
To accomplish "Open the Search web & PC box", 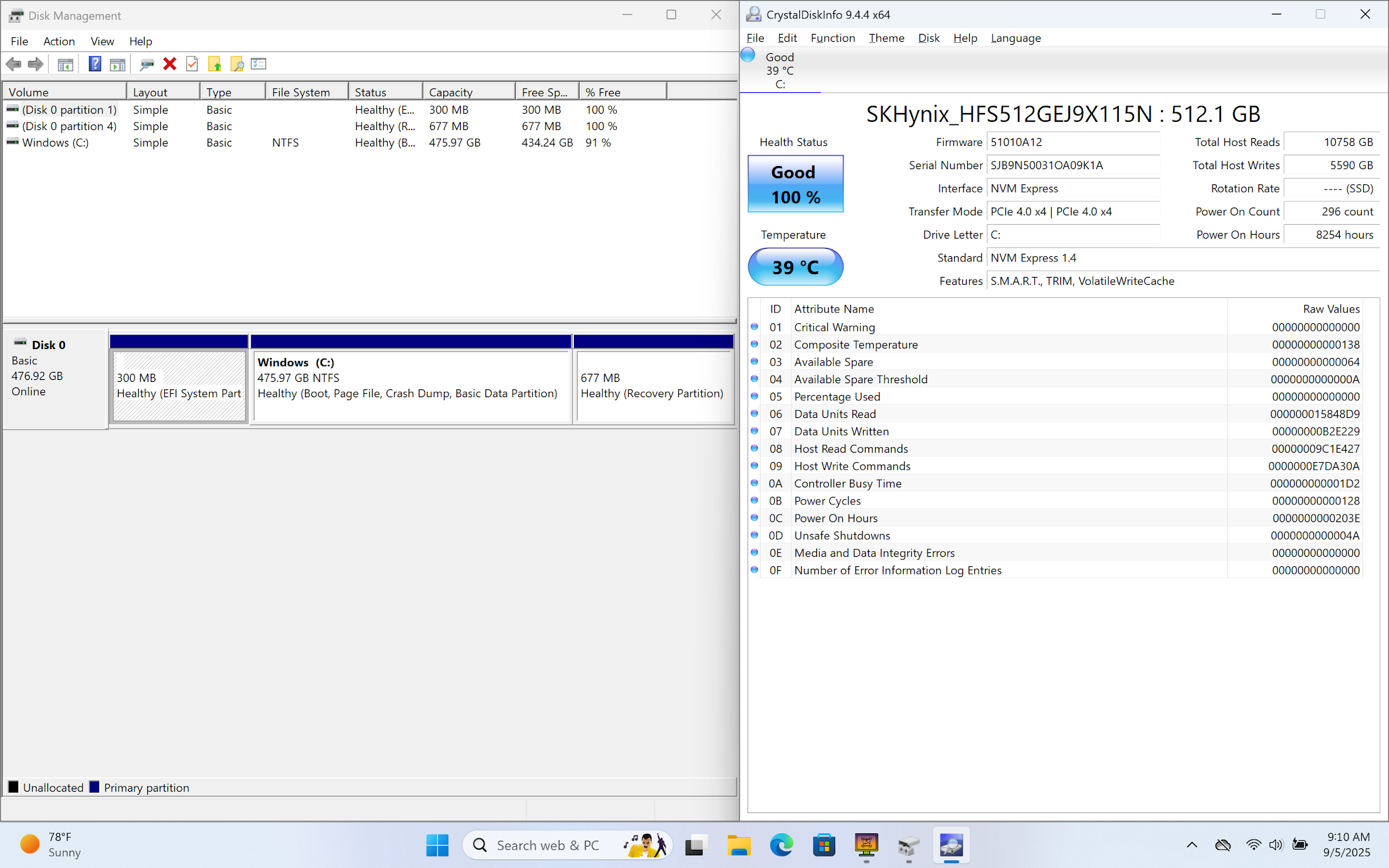I will coord(567,845).
